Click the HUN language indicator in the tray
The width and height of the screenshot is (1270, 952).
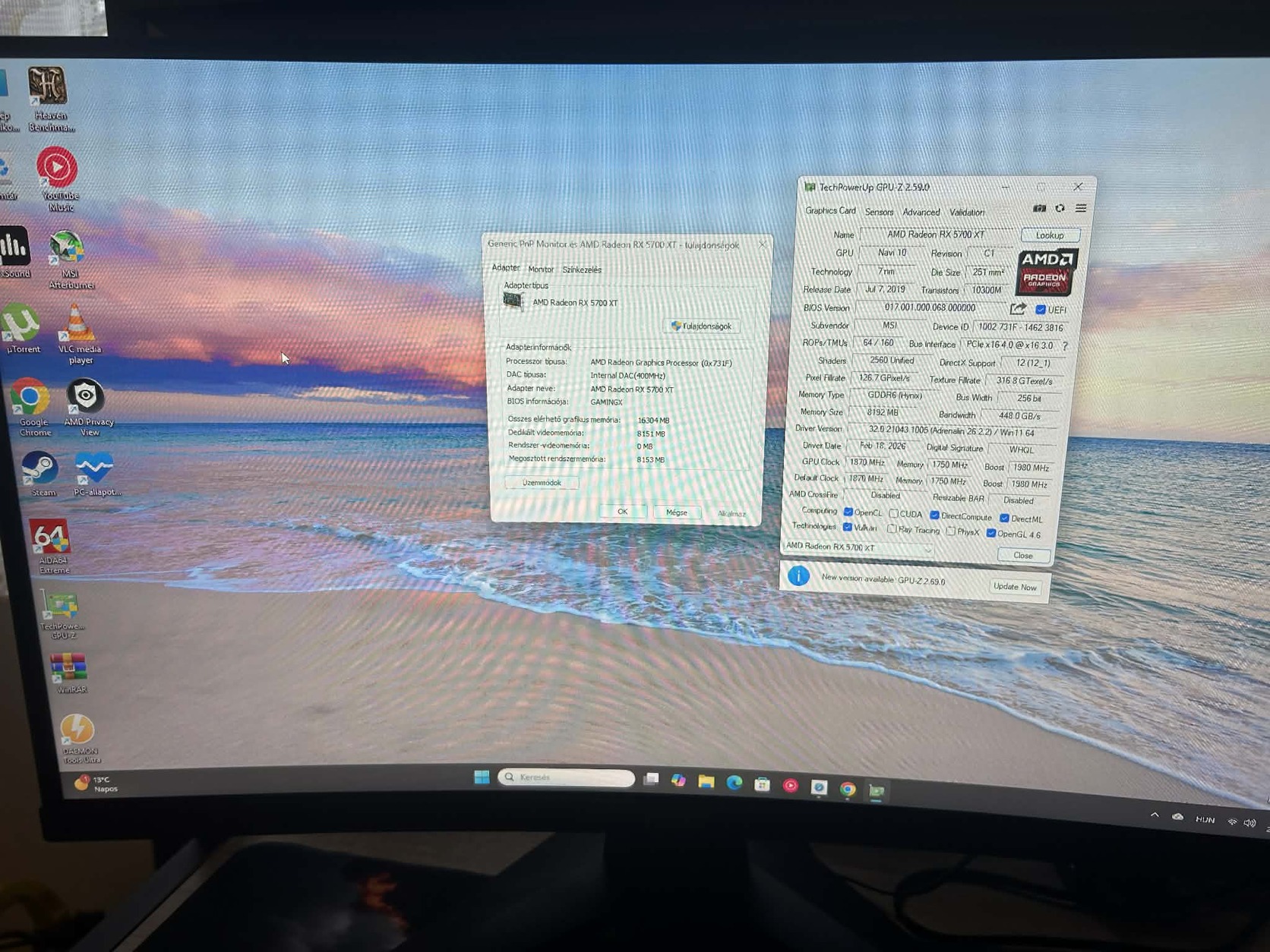(x=1205, y=820)
